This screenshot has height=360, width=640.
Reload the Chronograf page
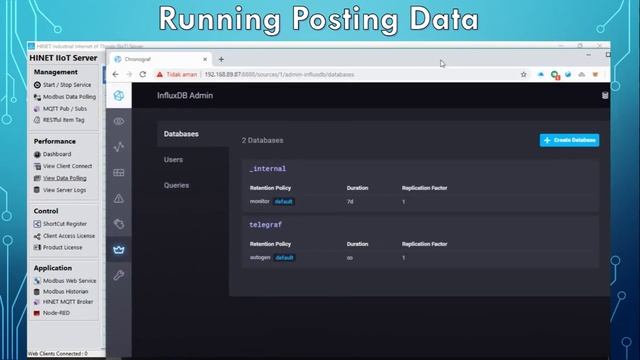coord(142,74)
